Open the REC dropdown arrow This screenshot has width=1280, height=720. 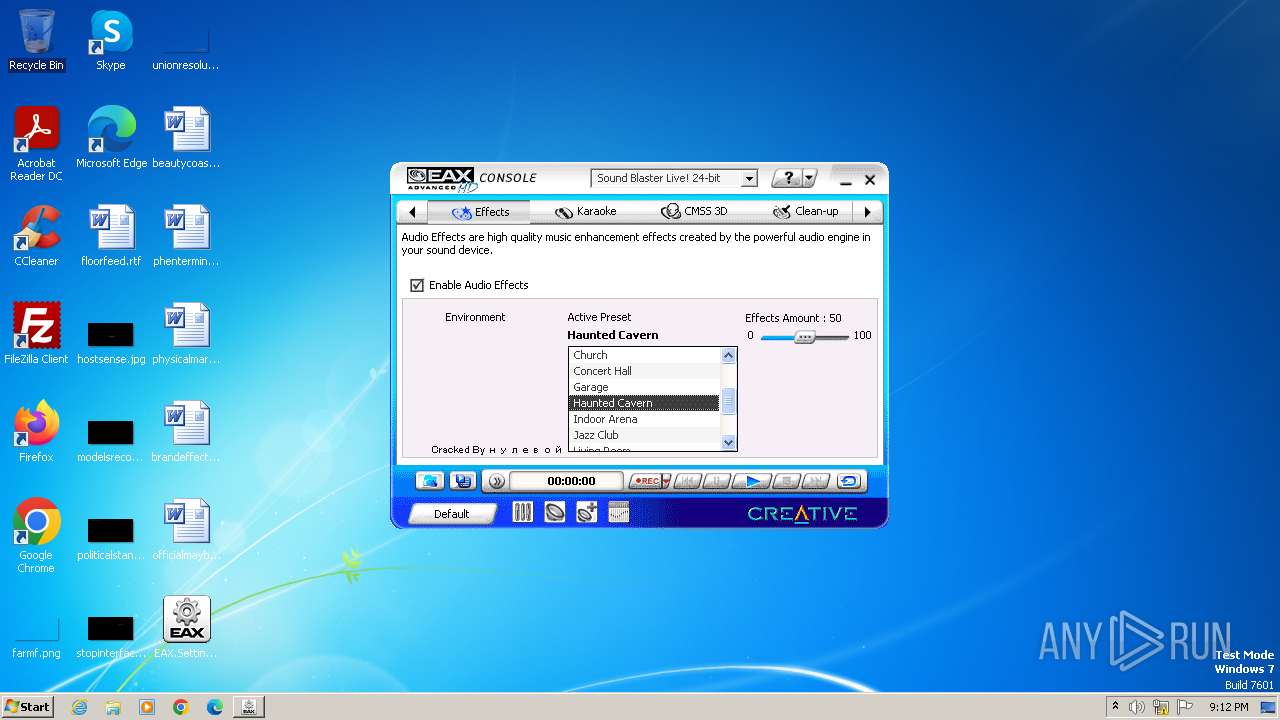click(x=666, y=481)
